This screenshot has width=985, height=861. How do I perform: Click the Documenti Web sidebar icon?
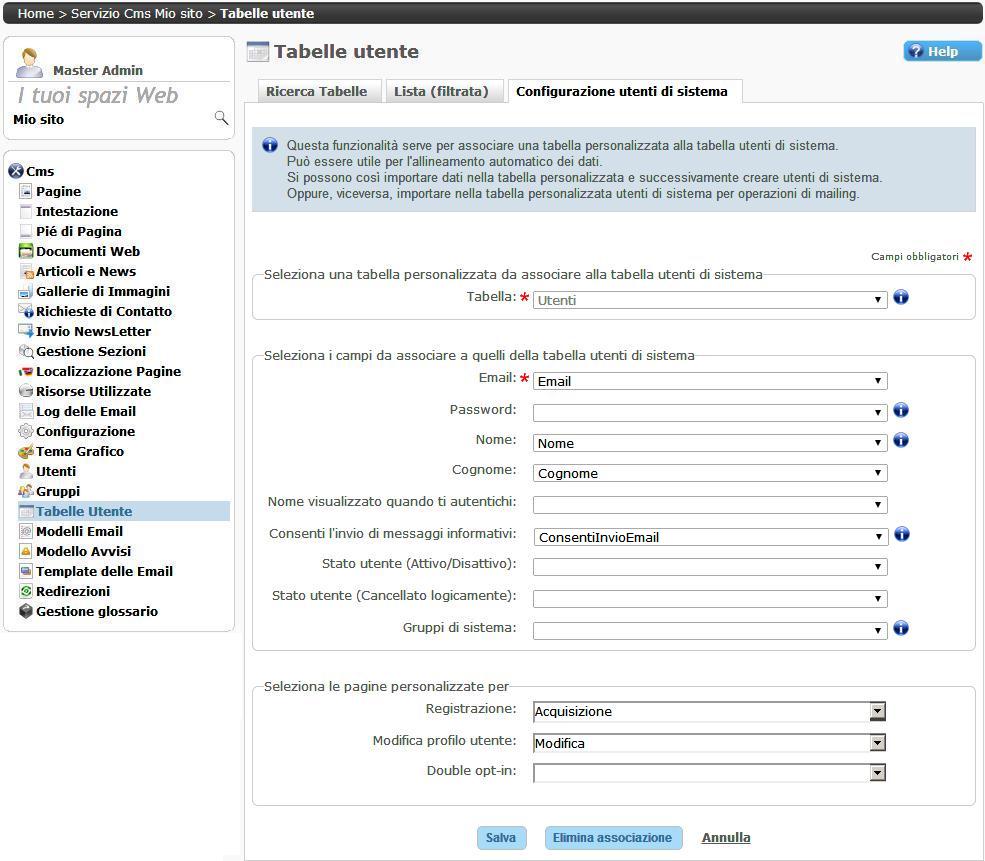pos(27,252)
